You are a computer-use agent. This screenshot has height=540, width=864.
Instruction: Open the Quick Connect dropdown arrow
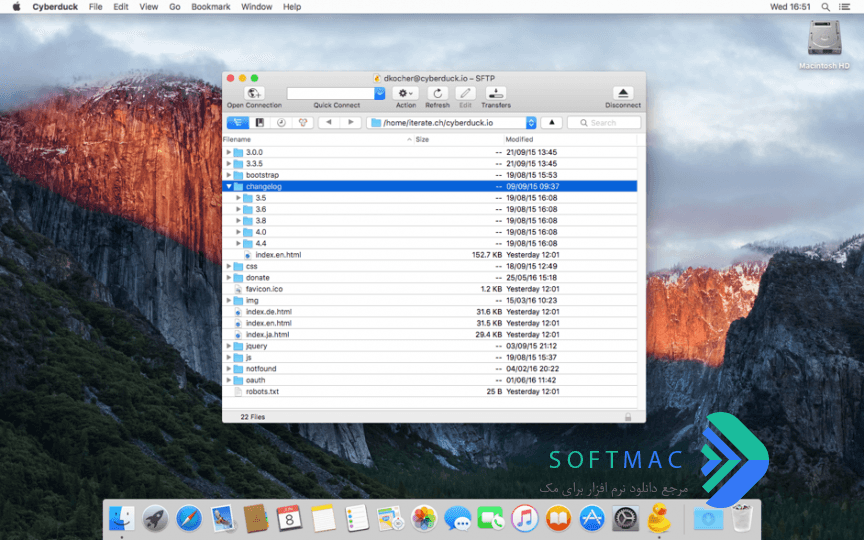pyautogui.click(x=380, y=94)
